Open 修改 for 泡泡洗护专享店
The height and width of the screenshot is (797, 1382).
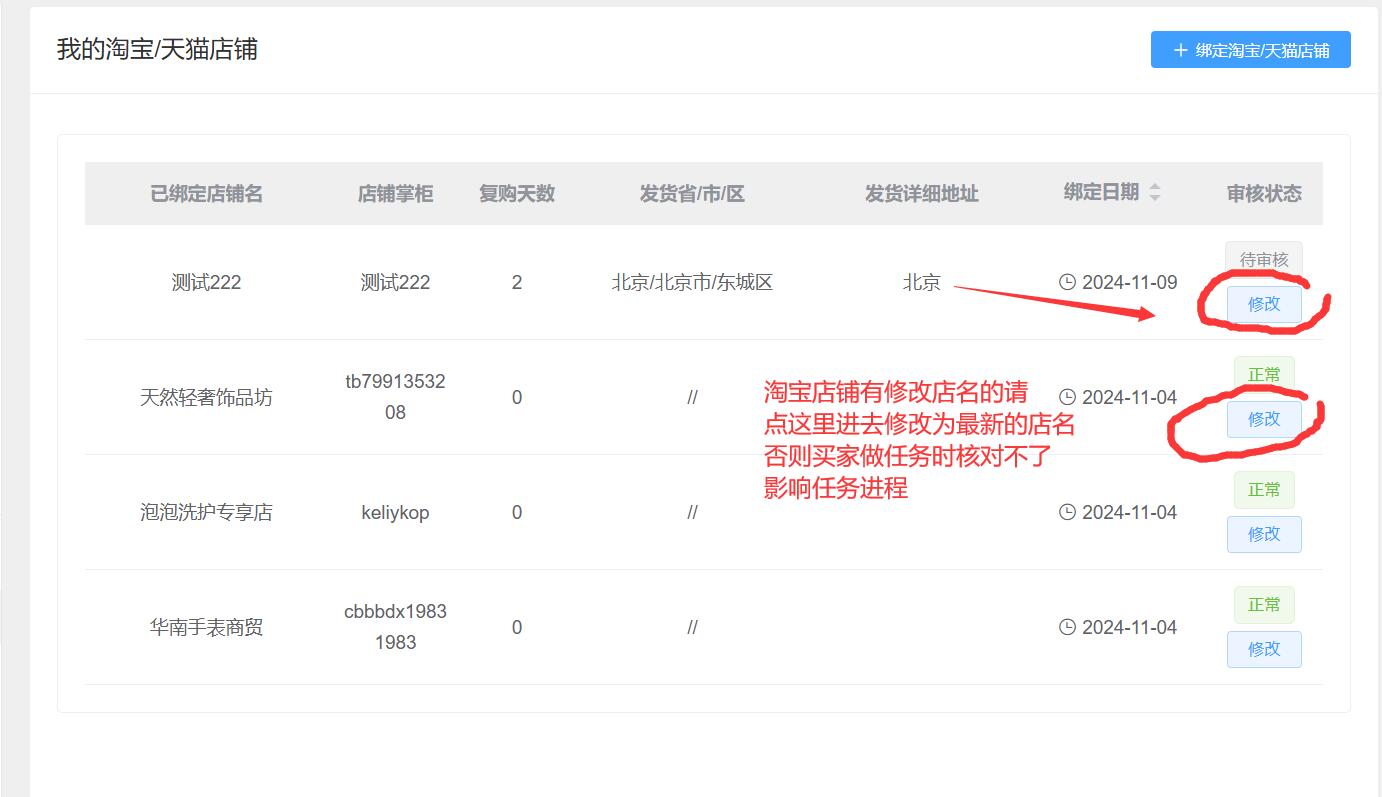point(1264,534)
